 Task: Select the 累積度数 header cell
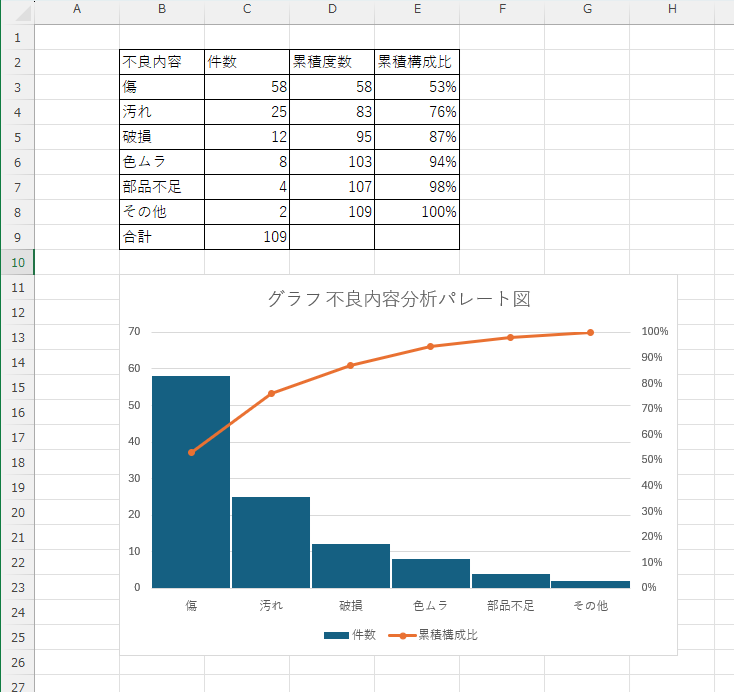tap(331, 62)
